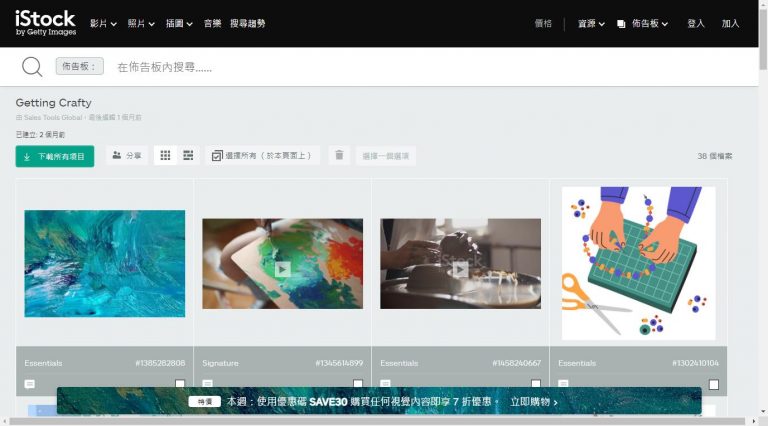768x426 pixels.
Task: Open comment icon for item #1458240667
Action: pyautogui.click(x=385, y=384)
